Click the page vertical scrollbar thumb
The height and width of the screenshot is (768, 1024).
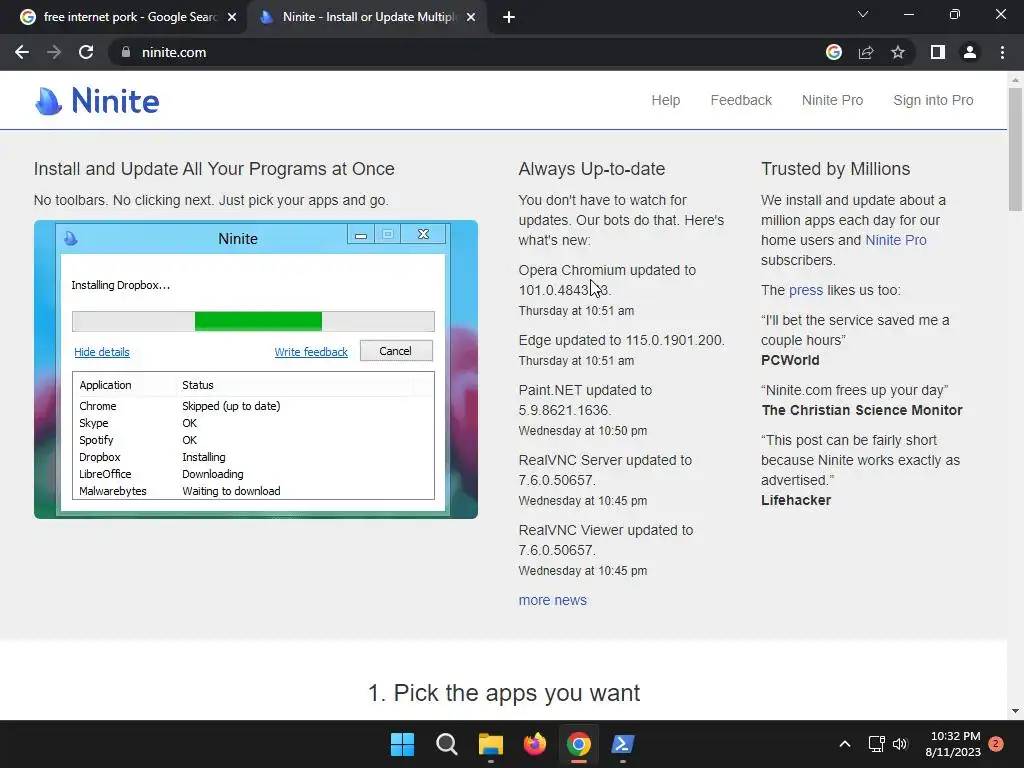pyautogui.click(x=1015, y=149)
